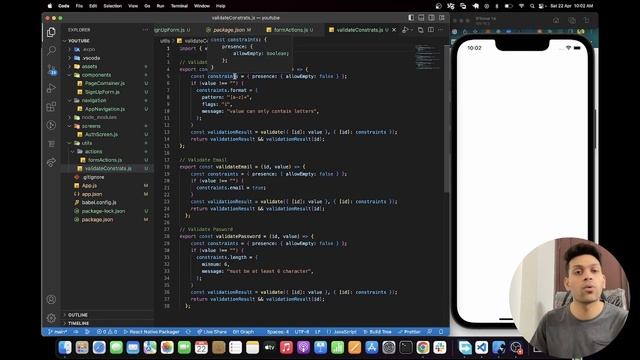Toggle the bottom panel layout button

[x=421, y=18]
